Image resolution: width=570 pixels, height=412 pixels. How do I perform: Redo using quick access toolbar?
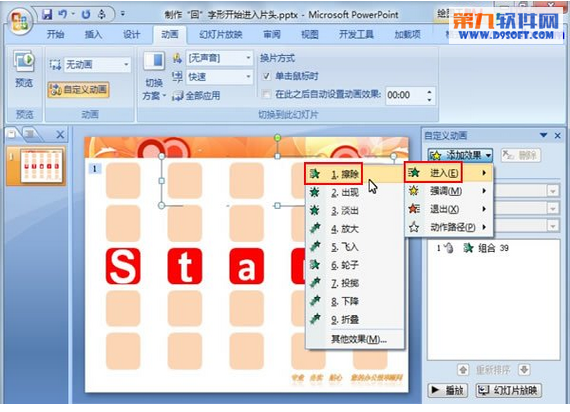click(x=86, y=14)
